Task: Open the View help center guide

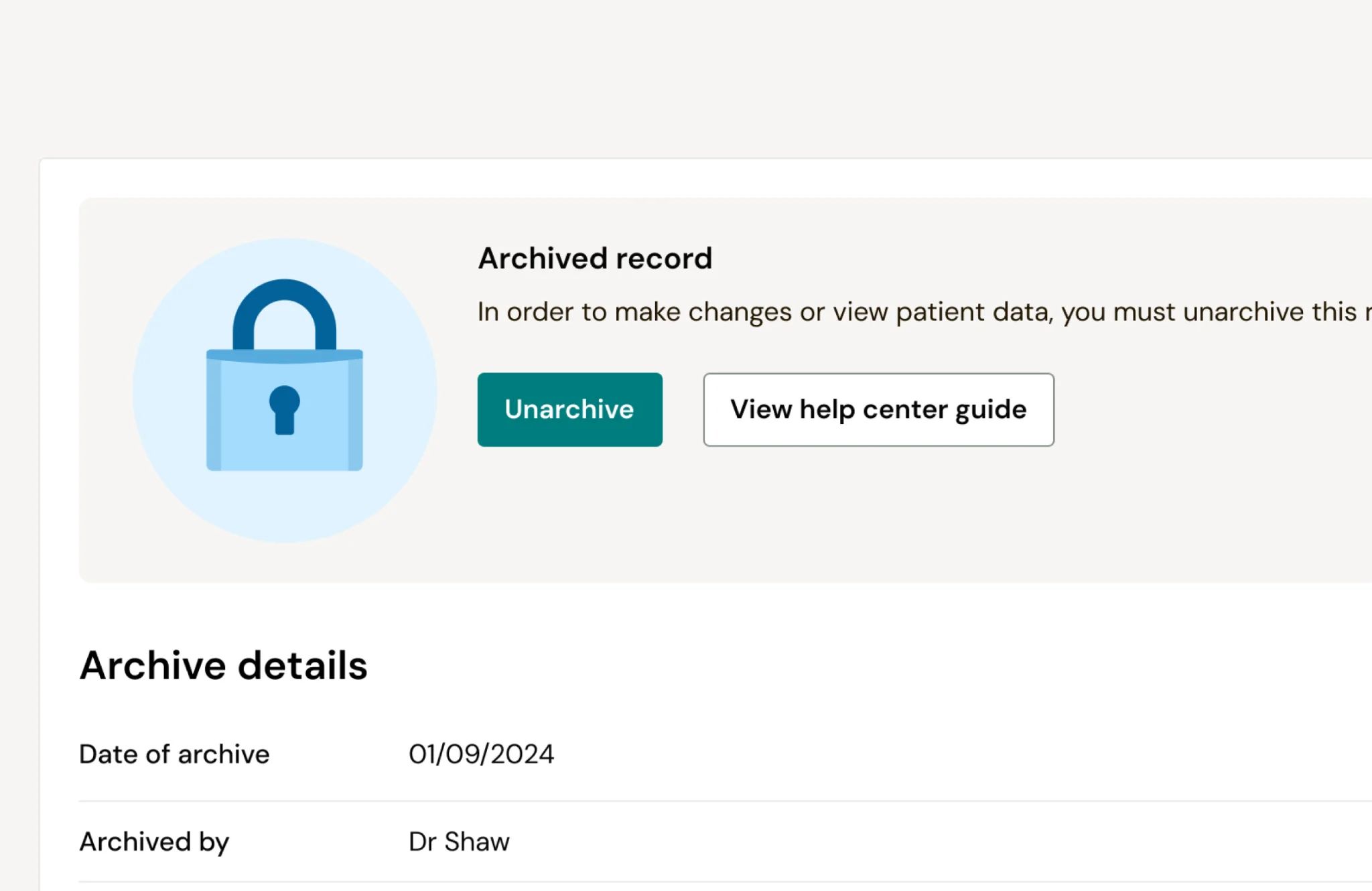Action: (x=878, y=409)
